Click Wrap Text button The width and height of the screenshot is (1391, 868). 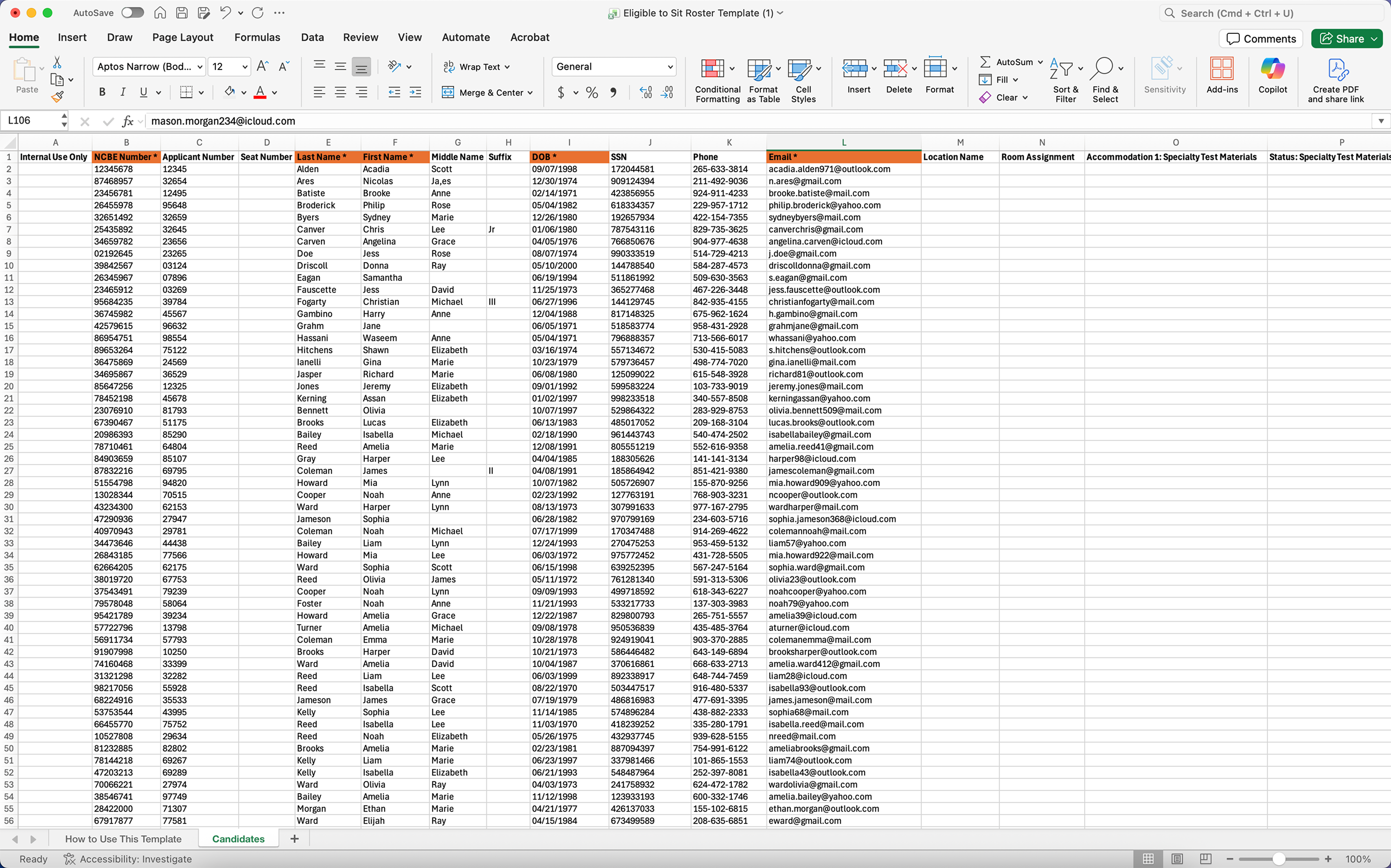tap(477, 67)
